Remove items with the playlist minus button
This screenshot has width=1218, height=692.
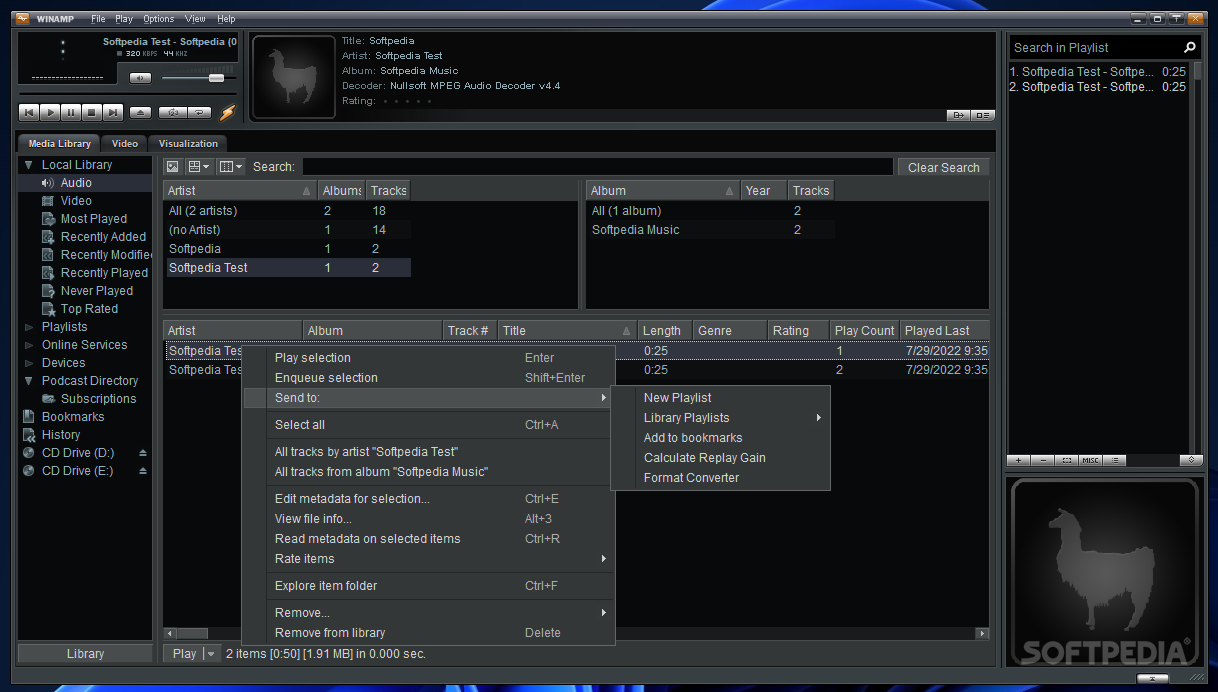pyautogui.click(x=1043, y=460)
